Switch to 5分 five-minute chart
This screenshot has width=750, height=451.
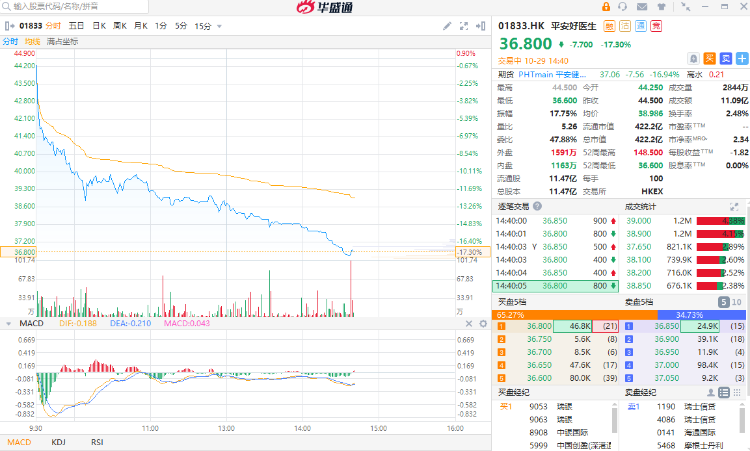click(181, 26)
